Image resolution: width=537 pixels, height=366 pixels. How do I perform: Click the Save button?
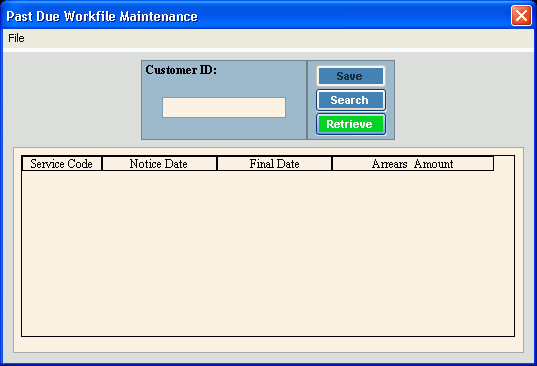point(351,76)
